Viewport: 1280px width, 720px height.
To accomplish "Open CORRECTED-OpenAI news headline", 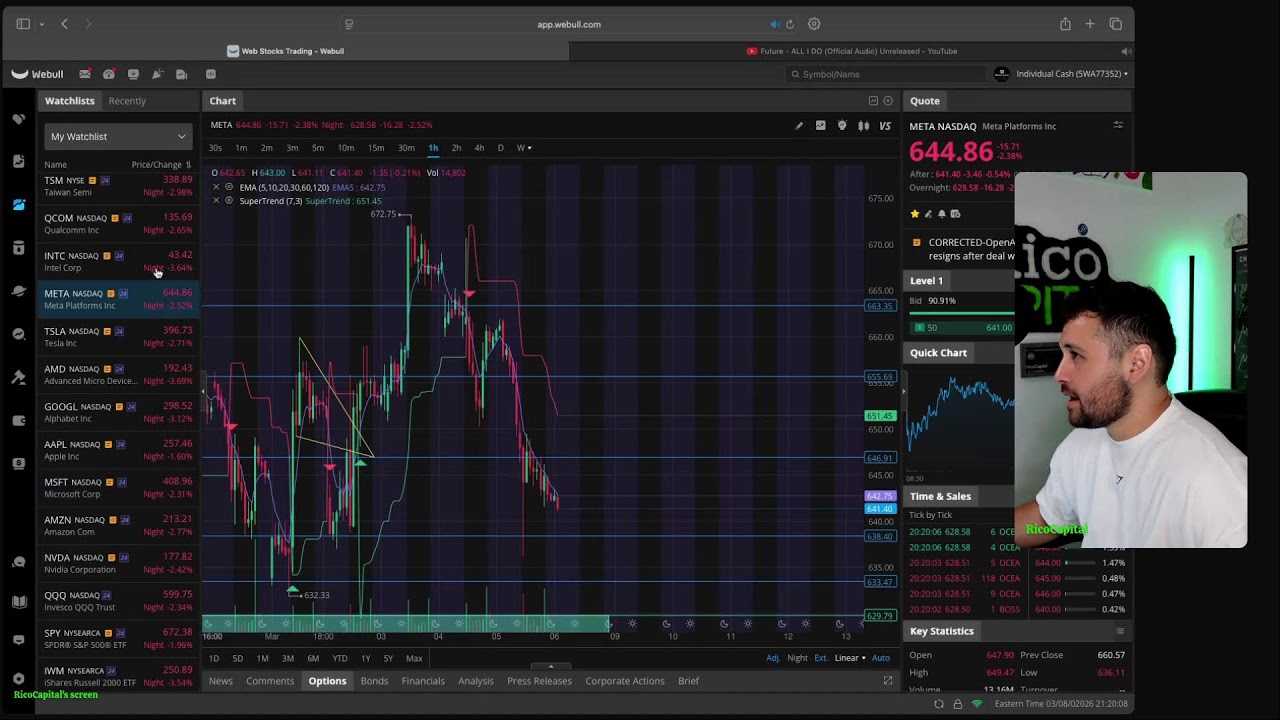I will coord(971,249).
